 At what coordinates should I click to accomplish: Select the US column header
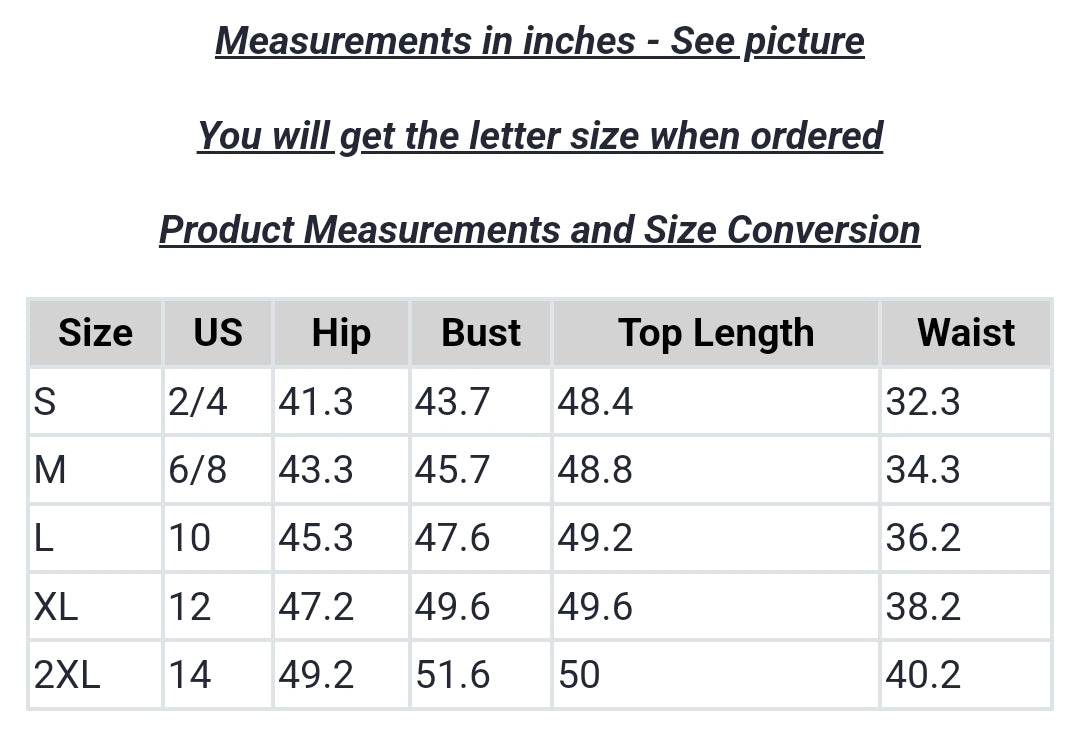[218, 333]
